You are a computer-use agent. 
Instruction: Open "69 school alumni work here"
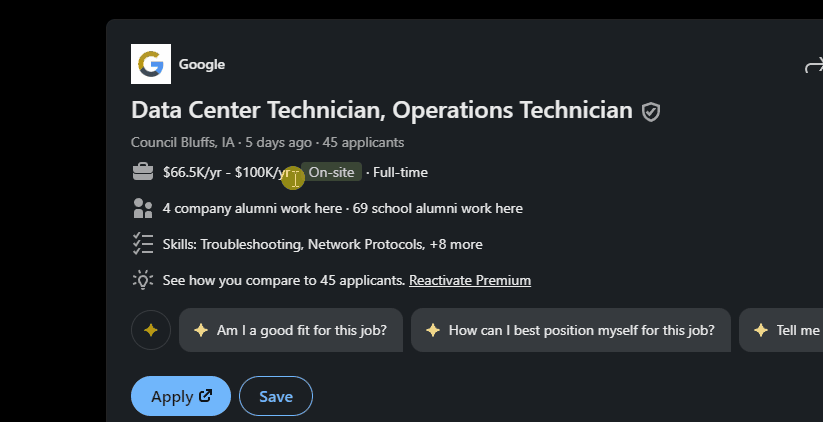[438, 208]
